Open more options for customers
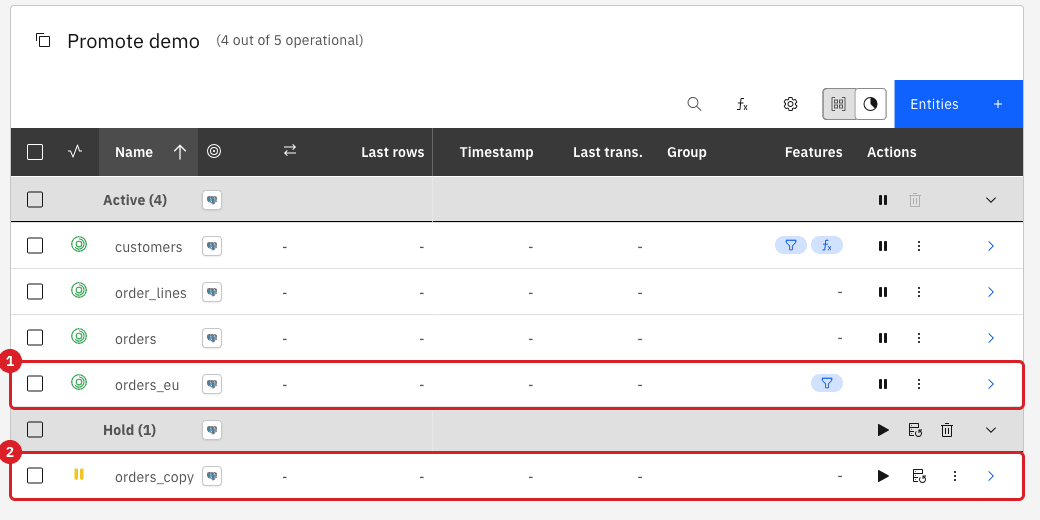 point(919,246)
